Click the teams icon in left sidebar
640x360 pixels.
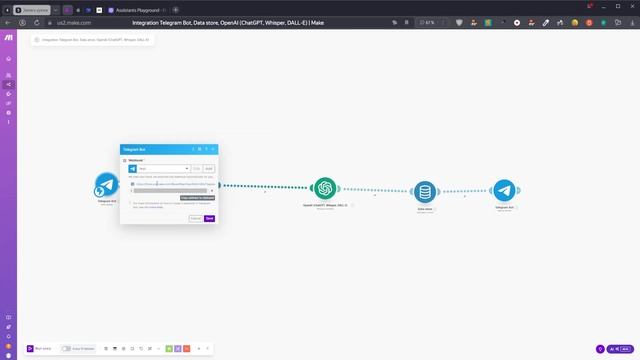click(9, 75)
